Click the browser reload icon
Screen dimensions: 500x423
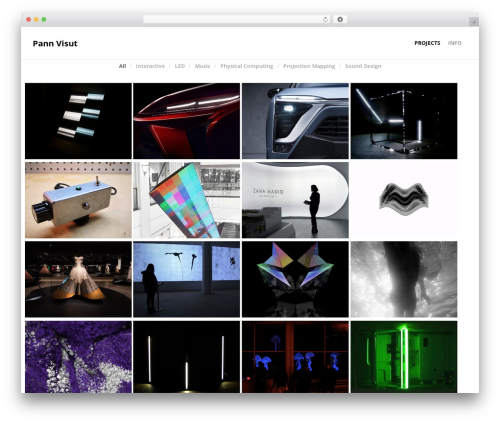(325, 19)
